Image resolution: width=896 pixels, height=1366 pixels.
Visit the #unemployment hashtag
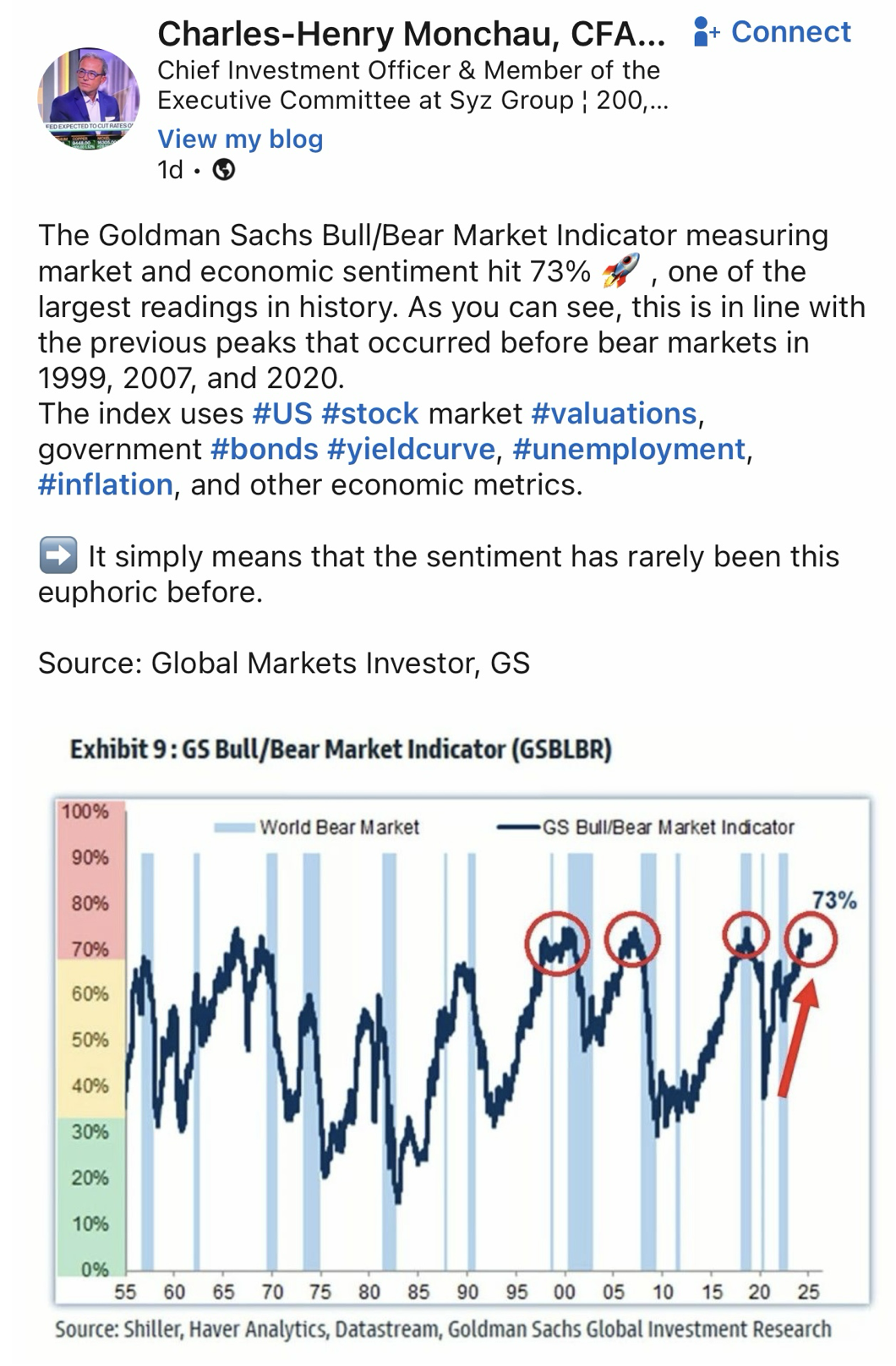click(629, 449)
